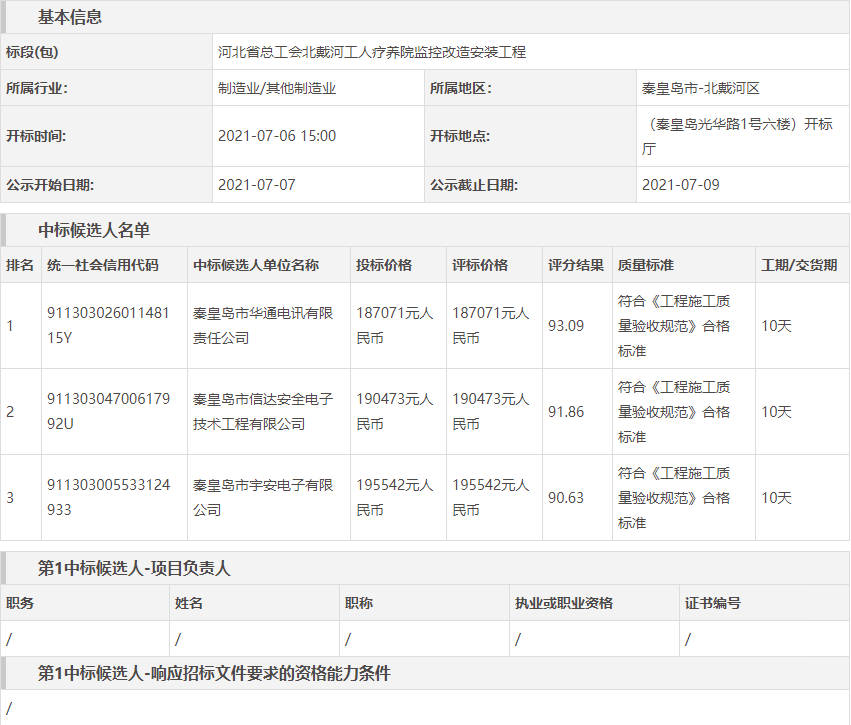This screenshot has height=725, width=851.
Task: Select the project name 河北省总工会北戴河工人疗养院监控改造安装工程
Action: pyautogui.click(x=372, y=52)
